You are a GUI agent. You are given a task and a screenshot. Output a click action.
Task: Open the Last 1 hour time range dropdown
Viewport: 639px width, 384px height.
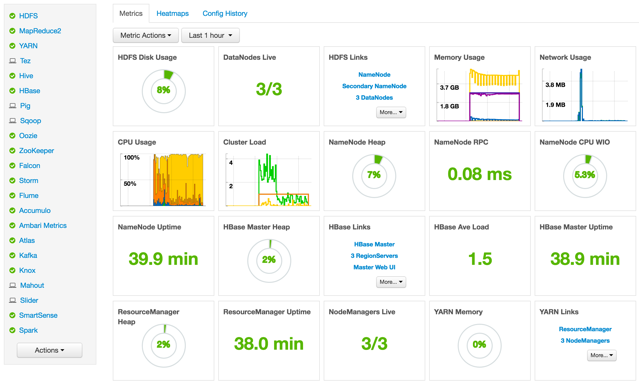(210, 35)
